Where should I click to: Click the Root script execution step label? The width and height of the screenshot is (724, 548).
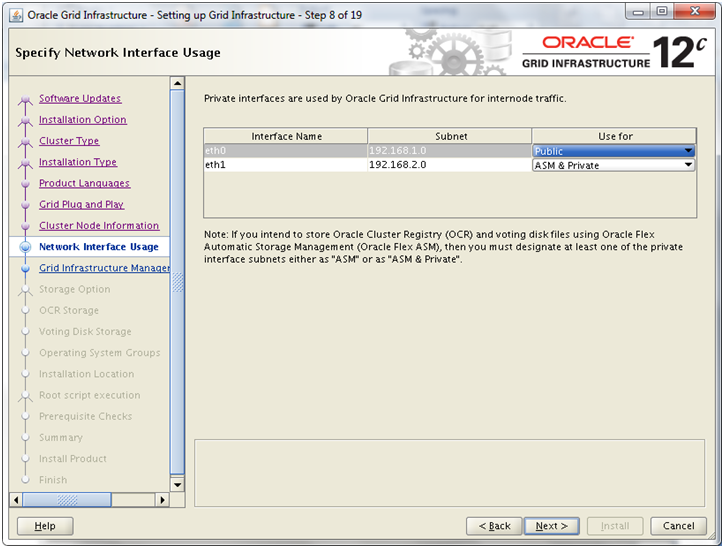[x=90, y=396]
